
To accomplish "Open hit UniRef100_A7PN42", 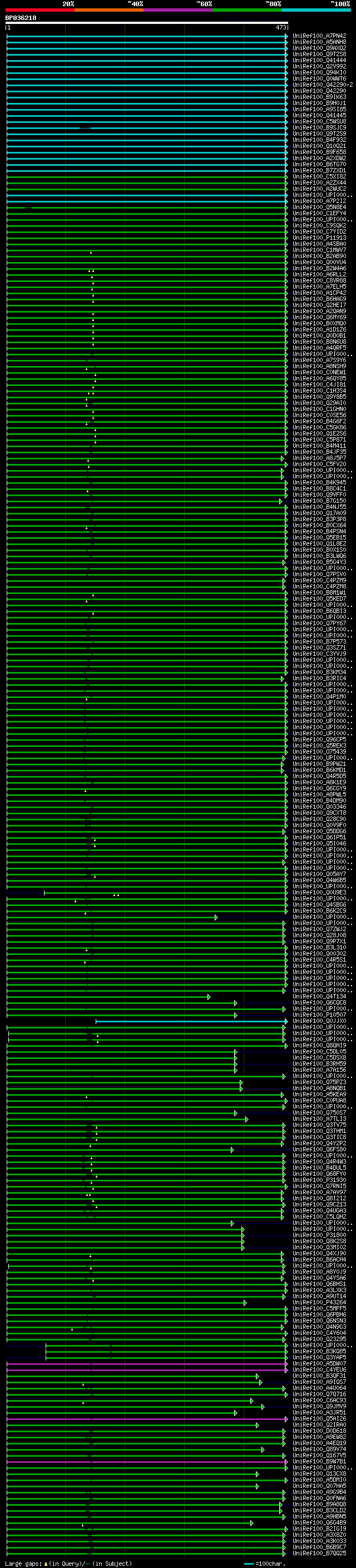I will pos(319,37).
